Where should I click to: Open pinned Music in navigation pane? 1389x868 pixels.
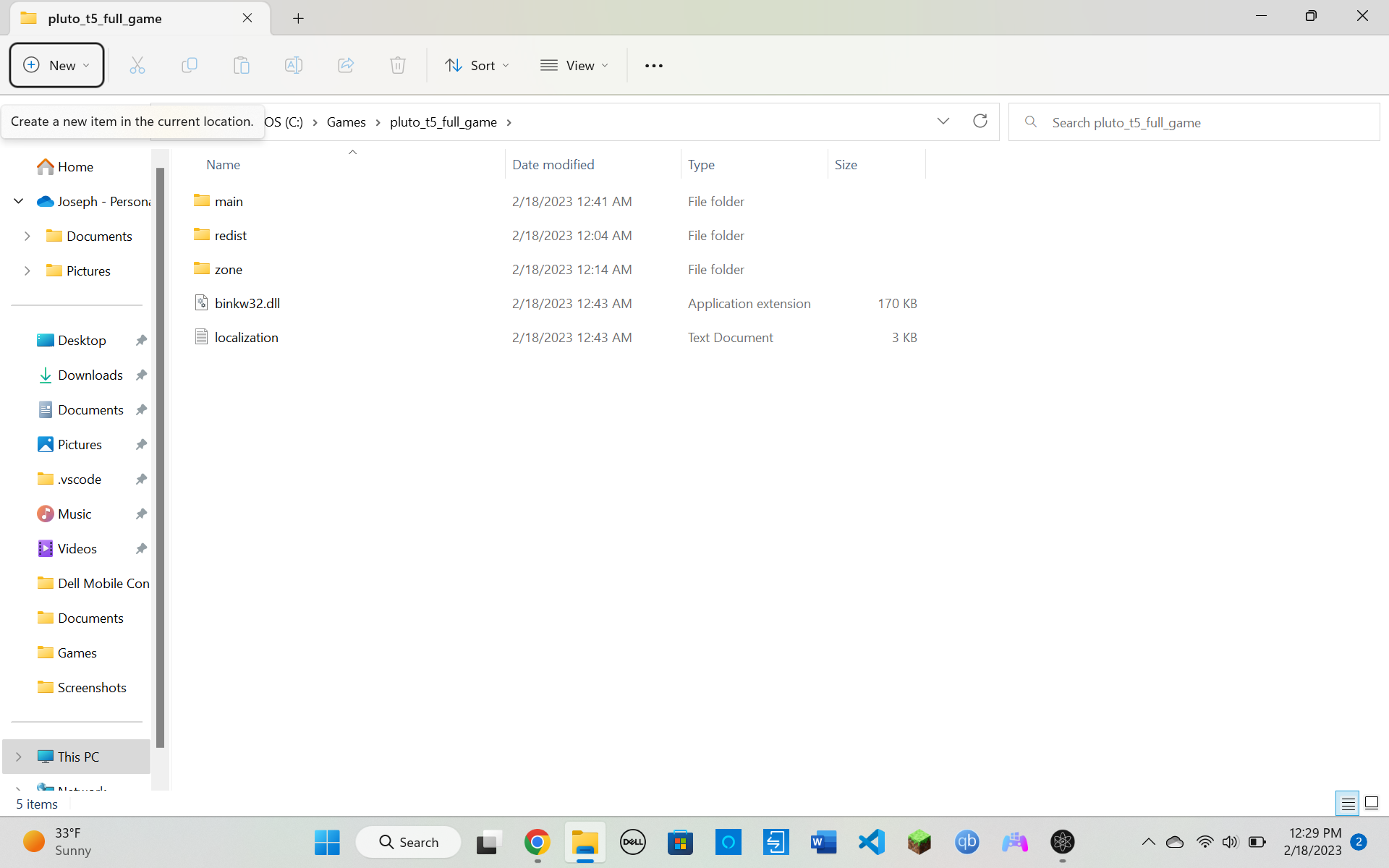(75, 514)
